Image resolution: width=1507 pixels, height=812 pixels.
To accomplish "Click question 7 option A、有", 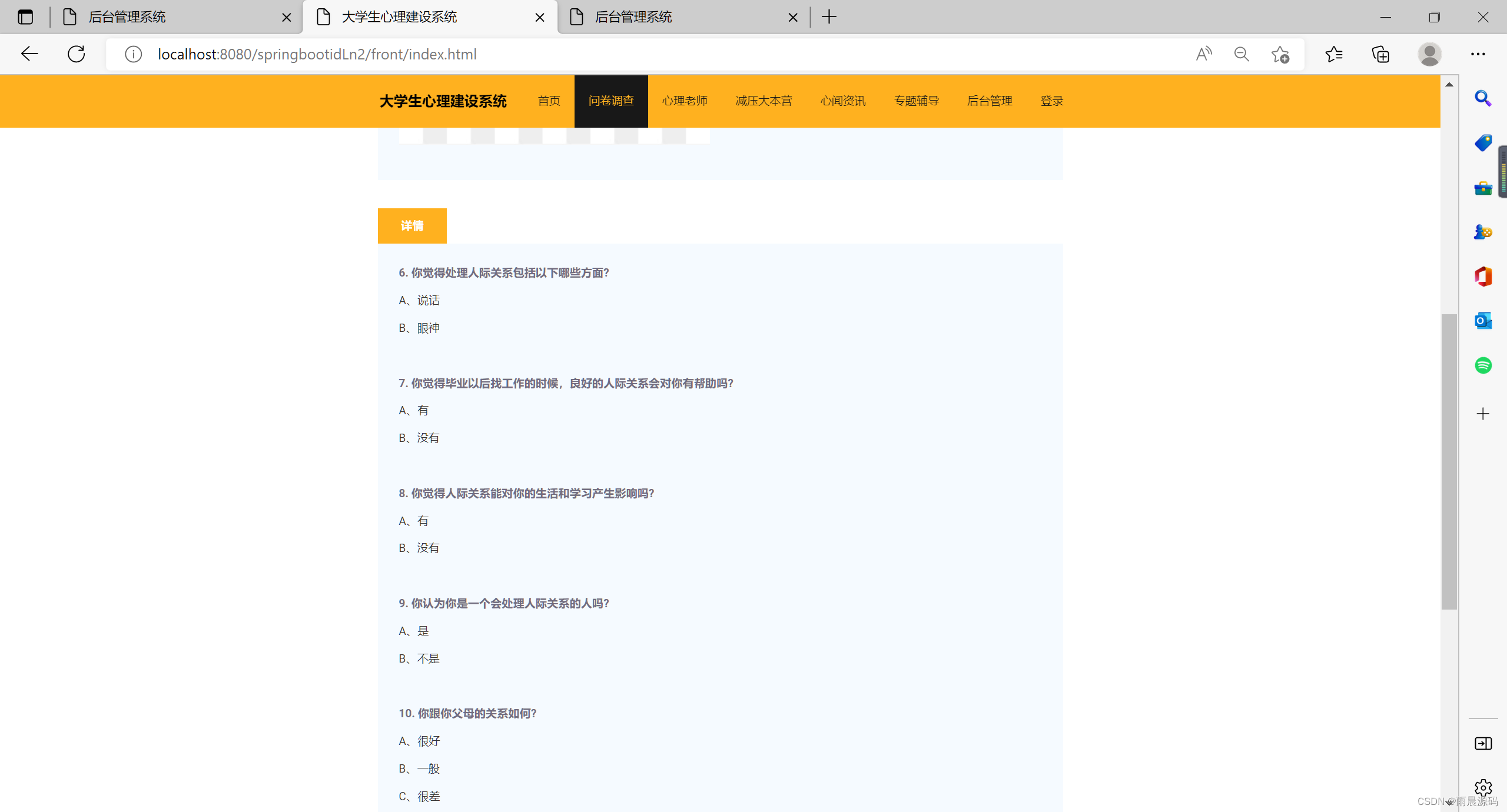I will [x=413, y=411].
